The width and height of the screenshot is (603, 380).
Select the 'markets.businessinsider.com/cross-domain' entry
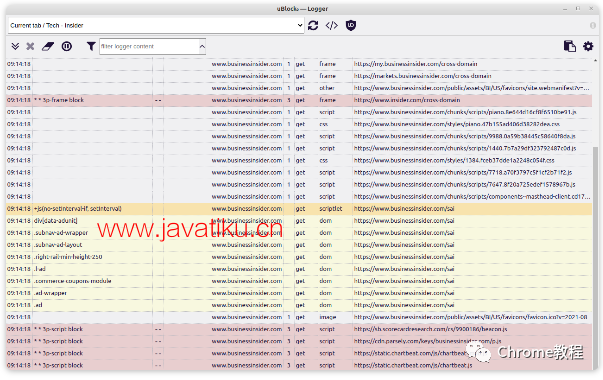coord(422,76)
